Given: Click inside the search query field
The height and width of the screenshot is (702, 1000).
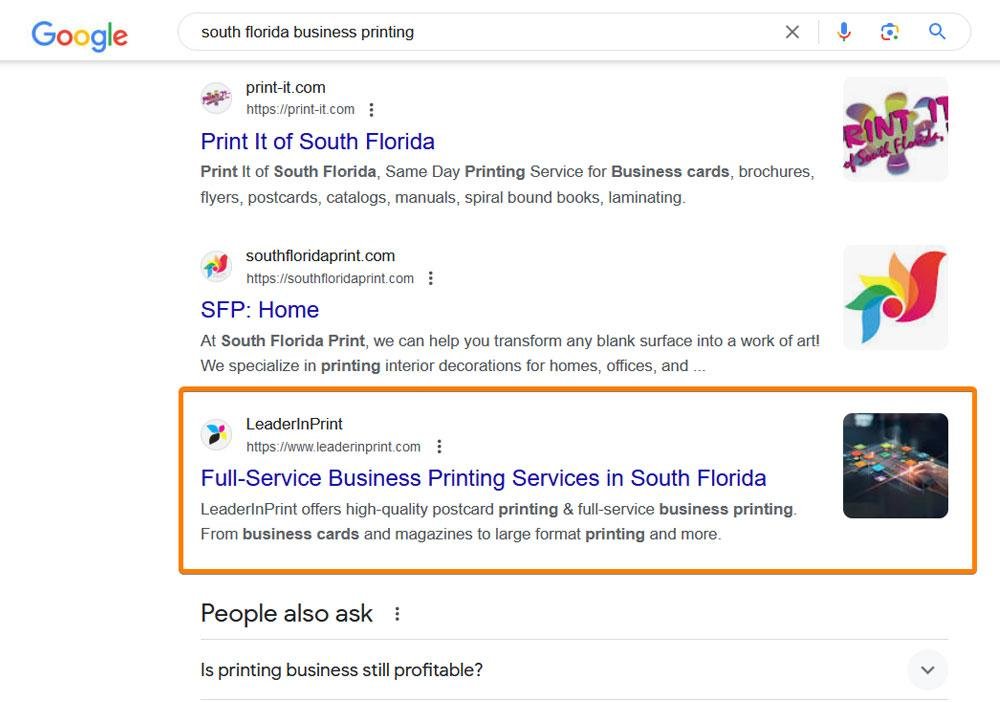Looking at the screenshot, I should 480,32.
